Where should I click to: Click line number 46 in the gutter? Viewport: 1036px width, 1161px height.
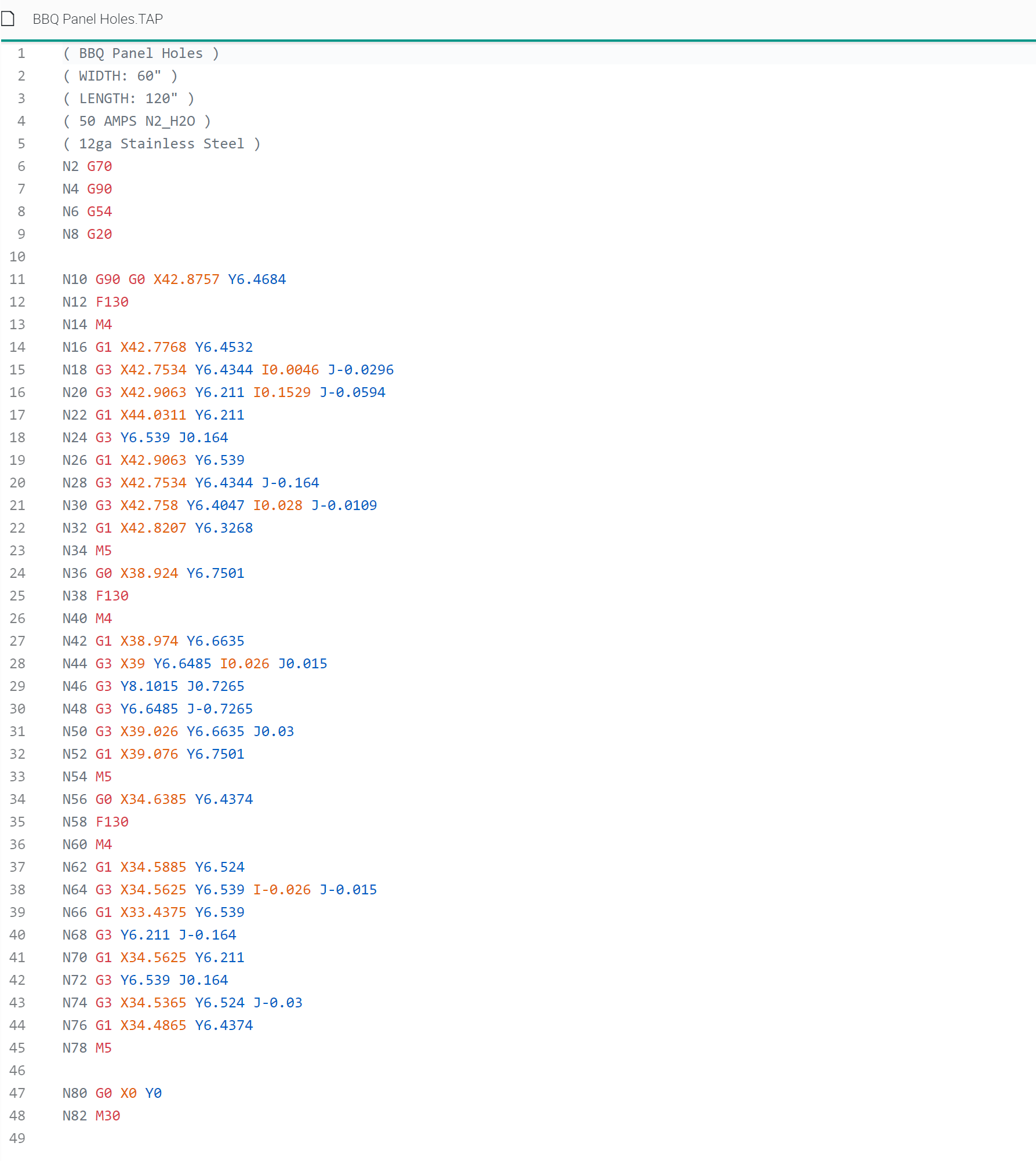(x=17, y=1071)
